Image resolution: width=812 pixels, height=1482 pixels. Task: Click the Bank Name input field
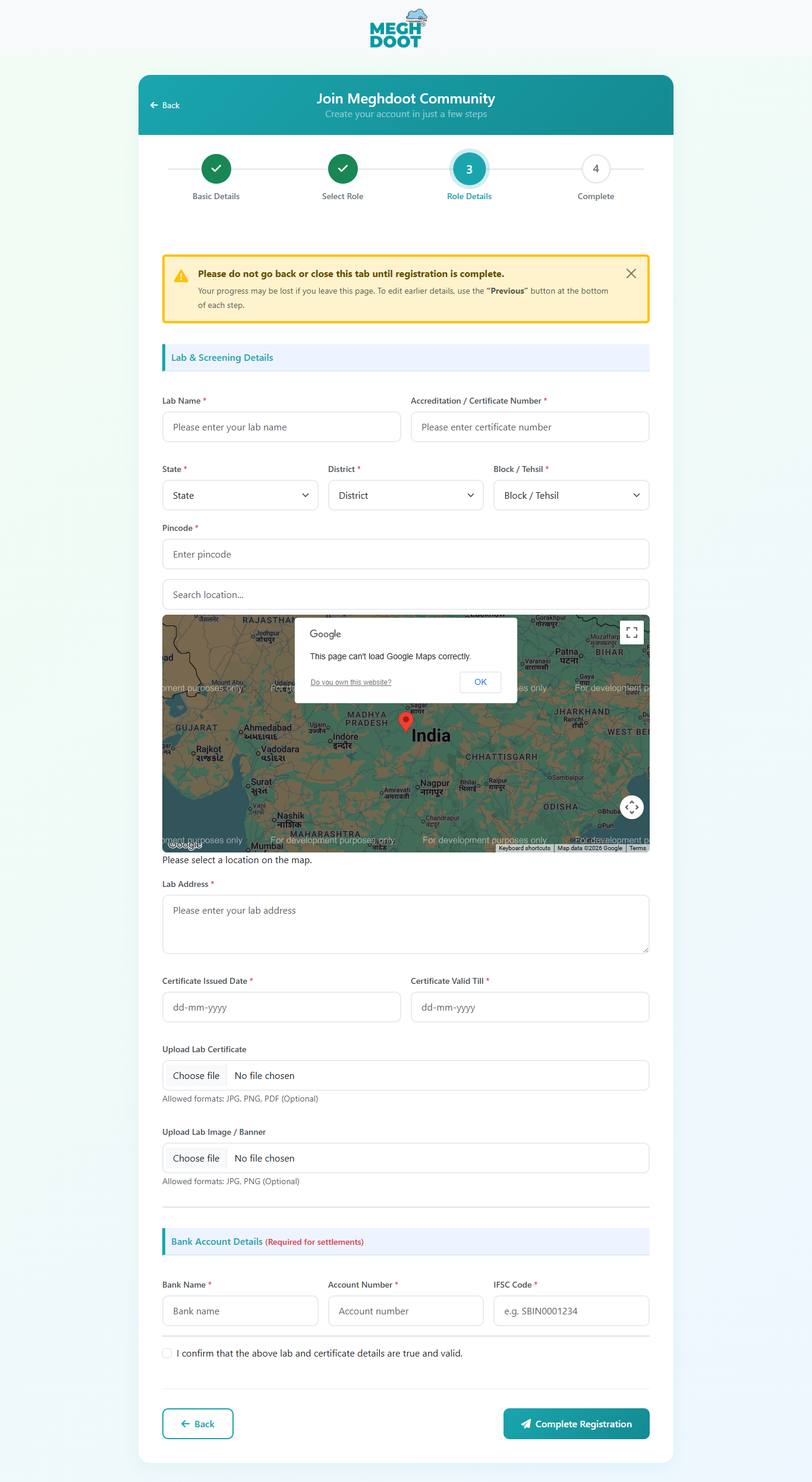(x=240, y=1311)
